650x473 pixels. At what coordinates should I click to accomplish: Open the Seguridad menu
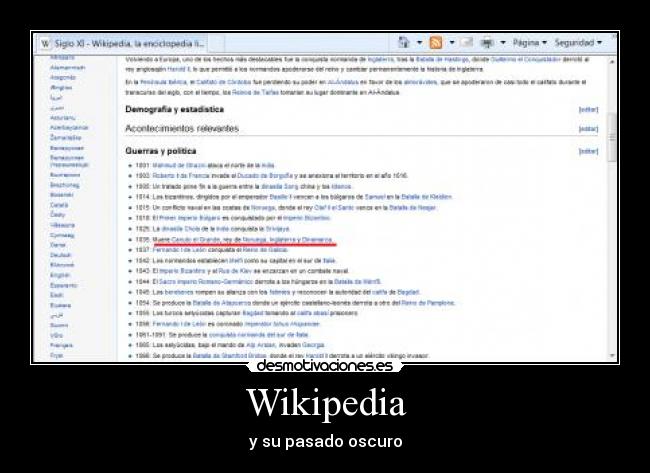point(578,43)
